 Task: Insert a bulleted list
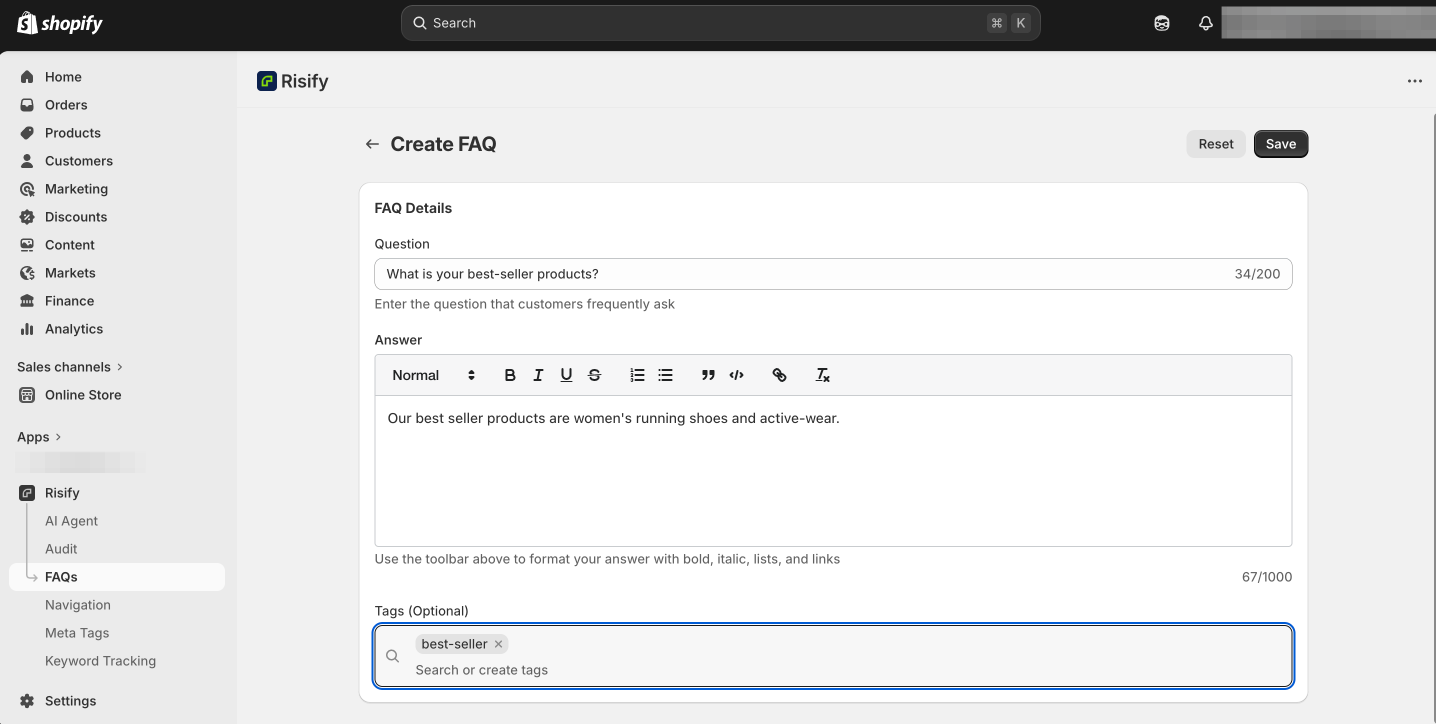point(665,375)
